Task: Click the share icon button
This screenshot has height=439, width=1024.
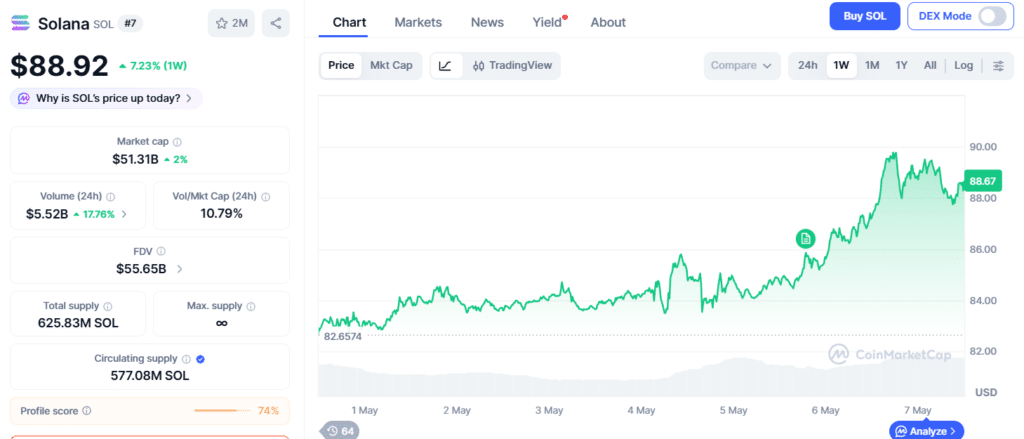Action: click(276, 24)
